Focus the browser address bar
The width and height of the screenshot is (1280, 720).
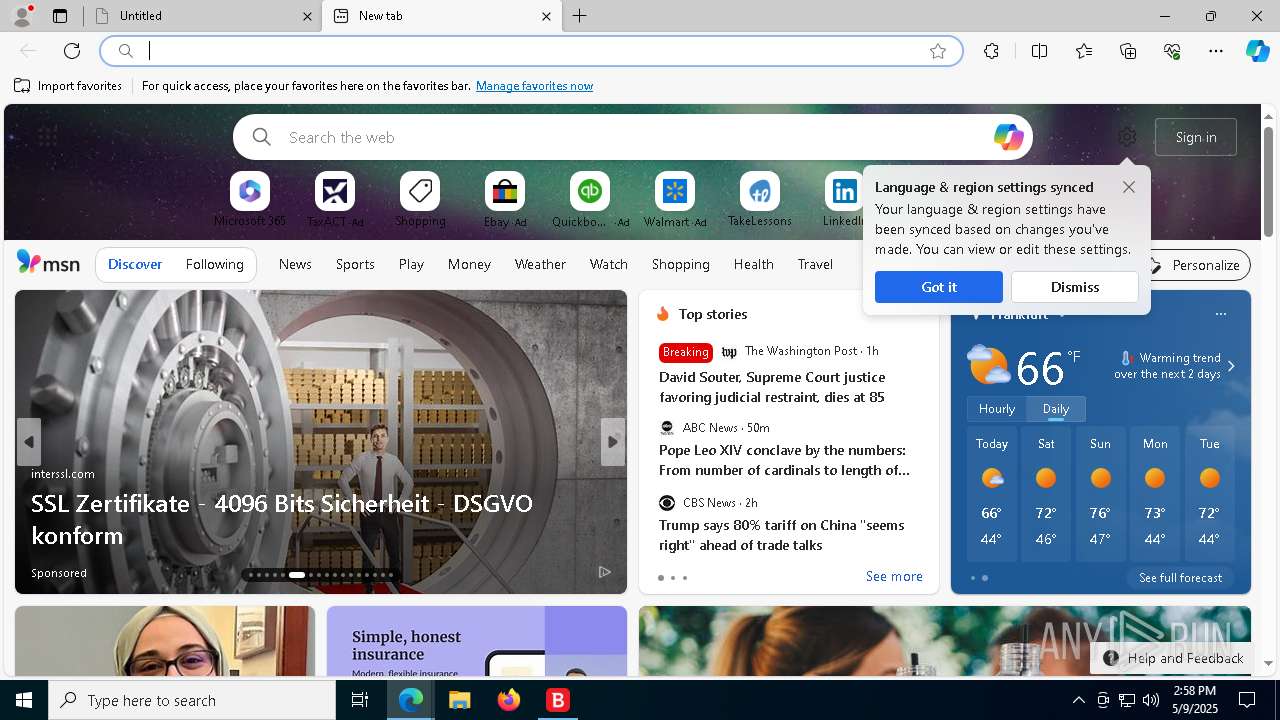[530, 51]
